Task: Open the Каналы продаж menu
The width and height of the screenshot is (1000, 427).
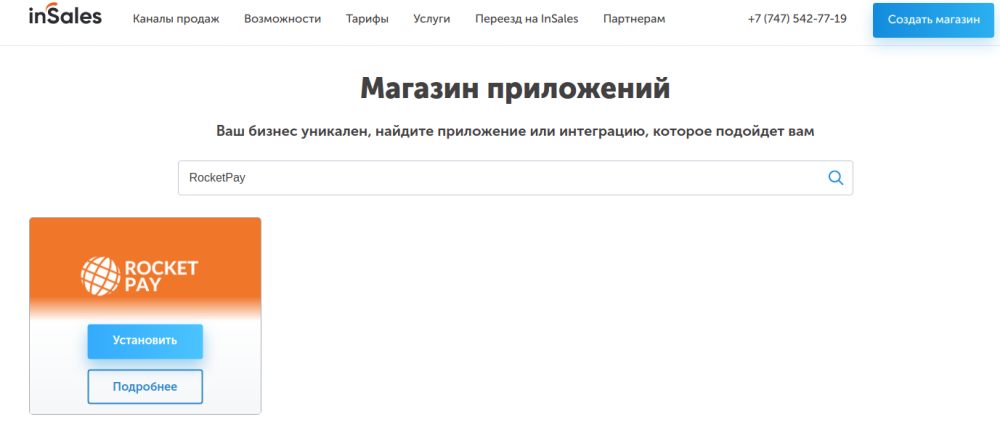Action: coord(176,18)
